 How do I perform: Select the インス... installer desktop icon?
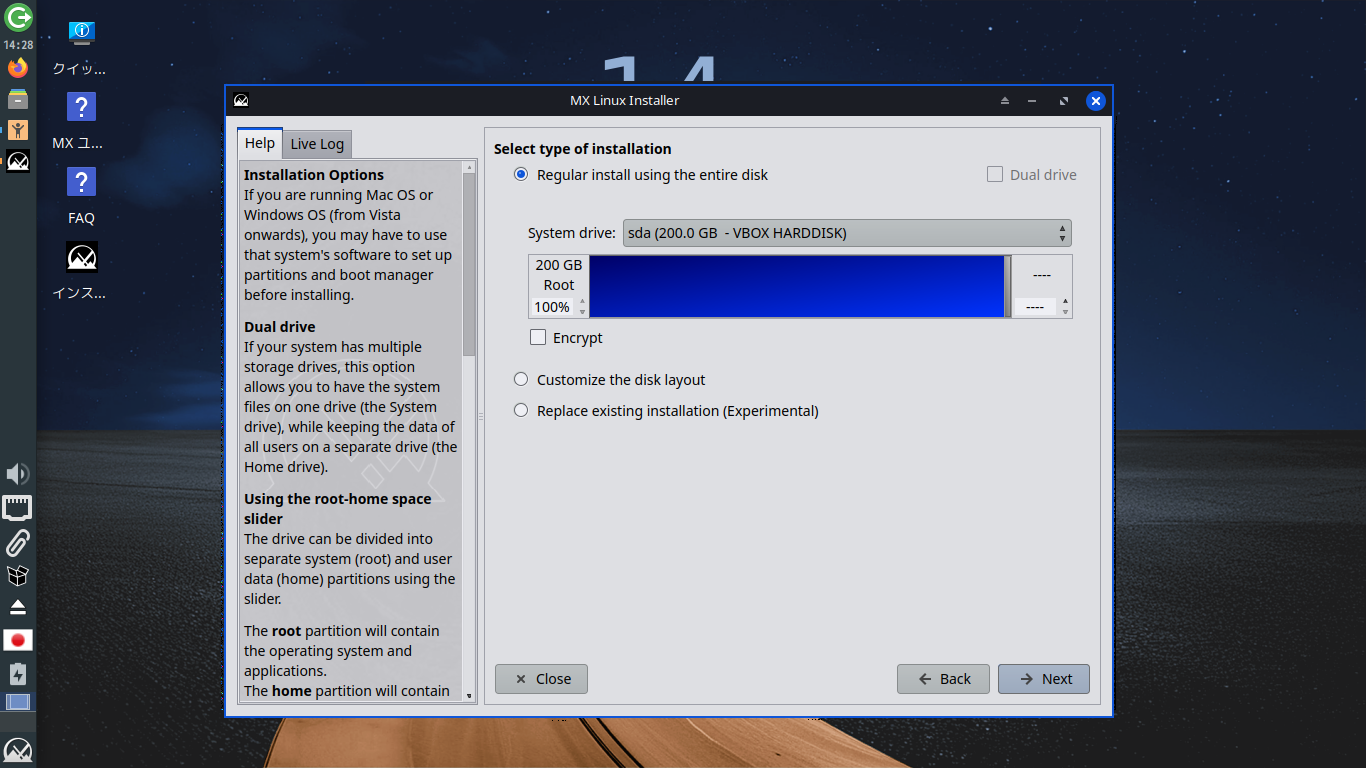point(80,272)
